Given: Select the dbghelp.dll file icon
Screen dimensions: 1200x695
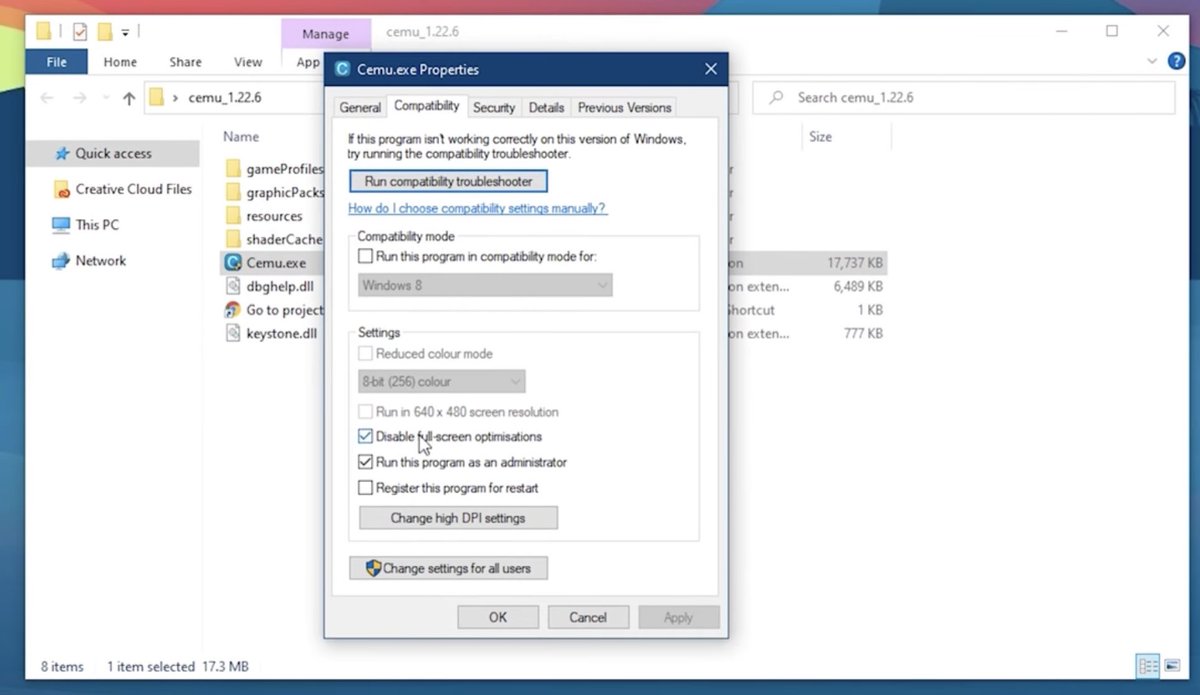Looking at the screenshot, I should coord(233,286).
